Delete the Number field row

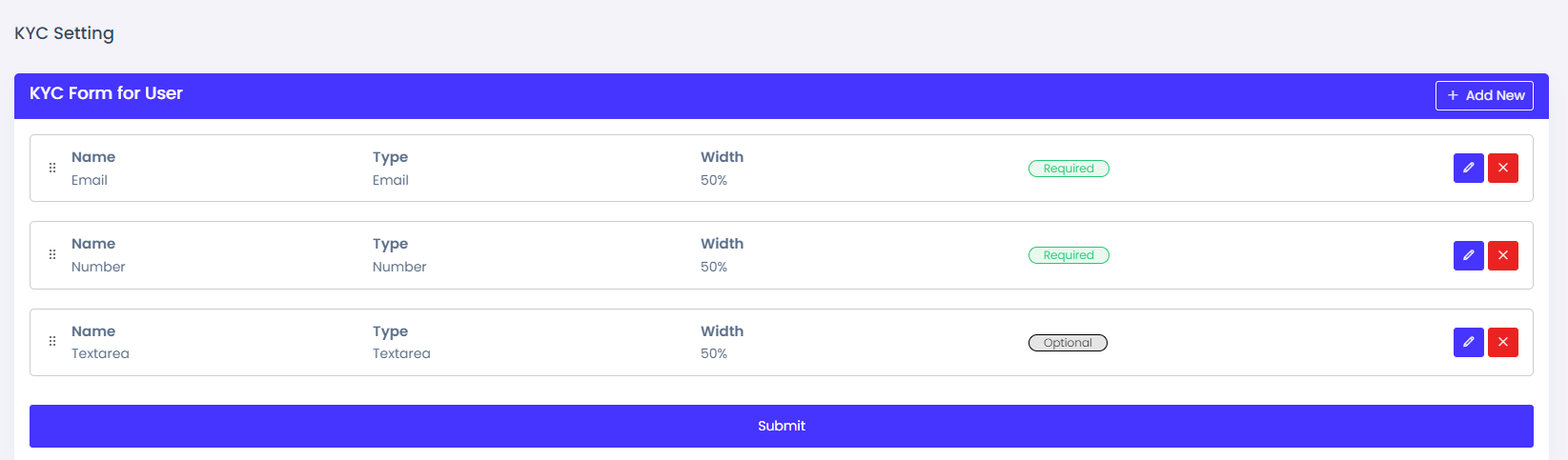pyautogui.click(x=1502, y=255)
